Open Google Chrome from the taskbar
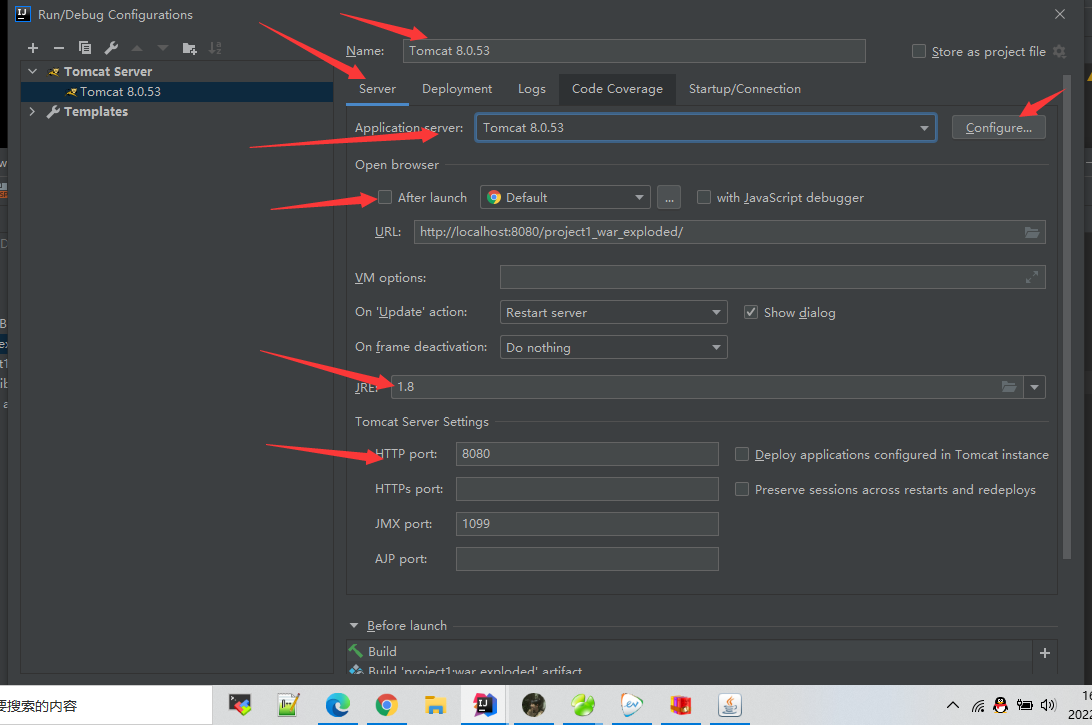This screenshot has width=1092, height=725. (x=387, y=705)
